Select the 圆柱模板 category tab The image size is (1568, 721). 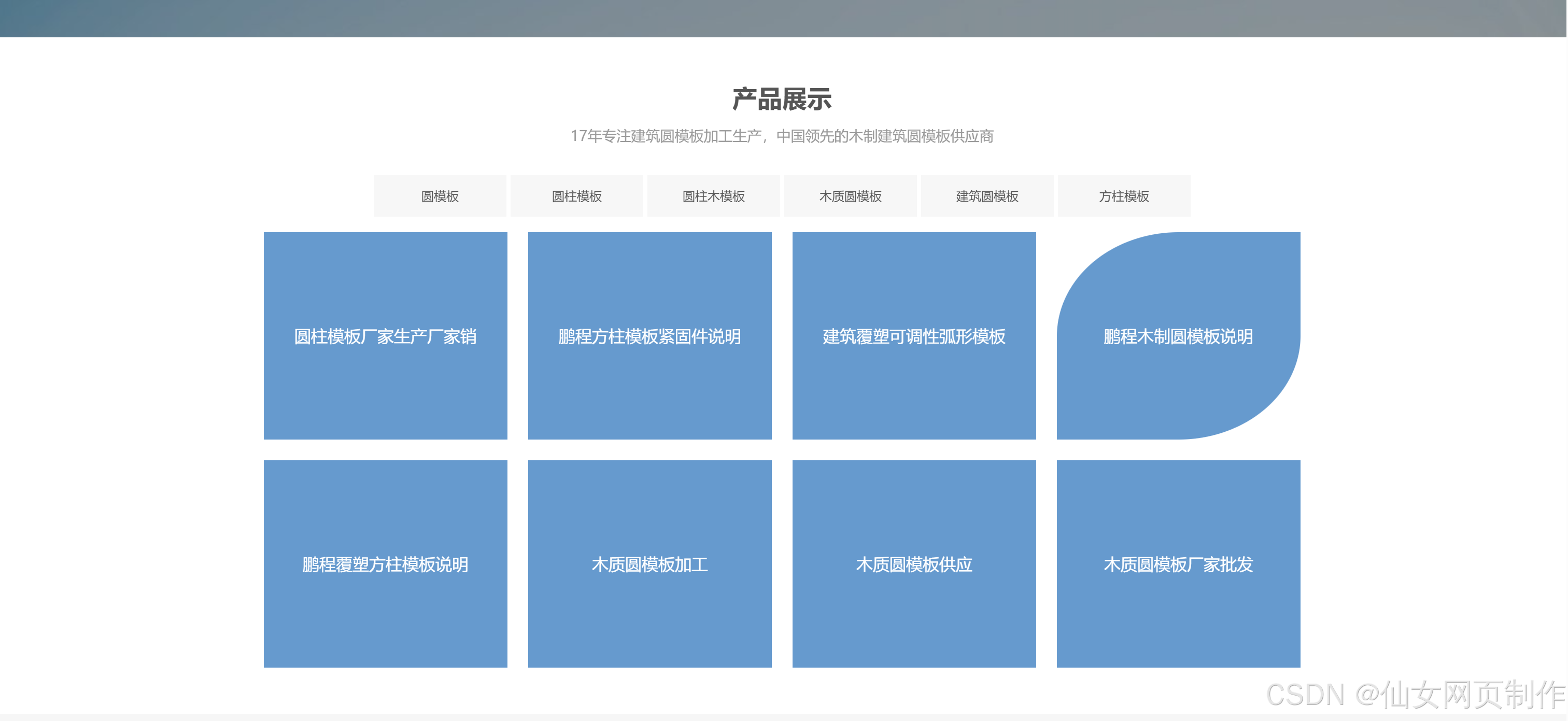click(577, 196)
